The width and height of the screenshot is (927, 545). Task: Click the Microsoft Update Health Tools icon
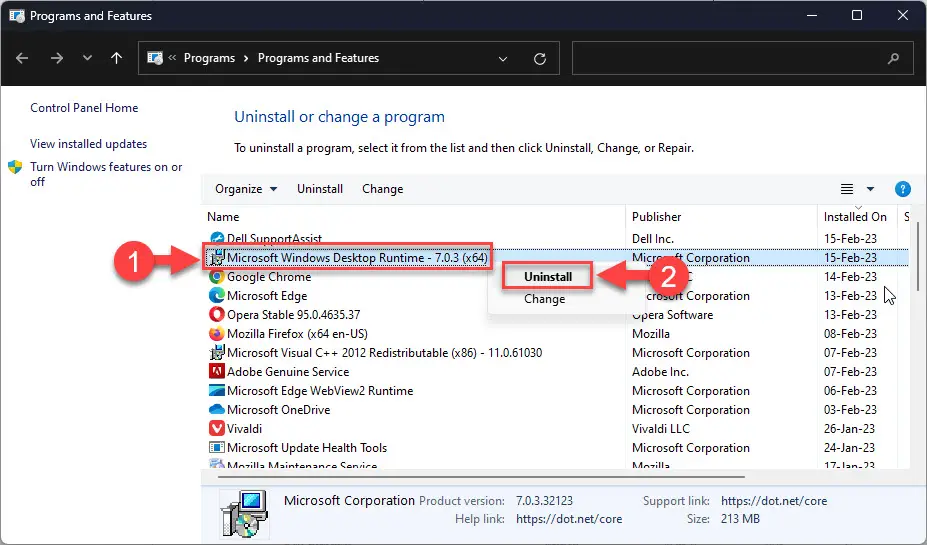(x=217, y=447)
